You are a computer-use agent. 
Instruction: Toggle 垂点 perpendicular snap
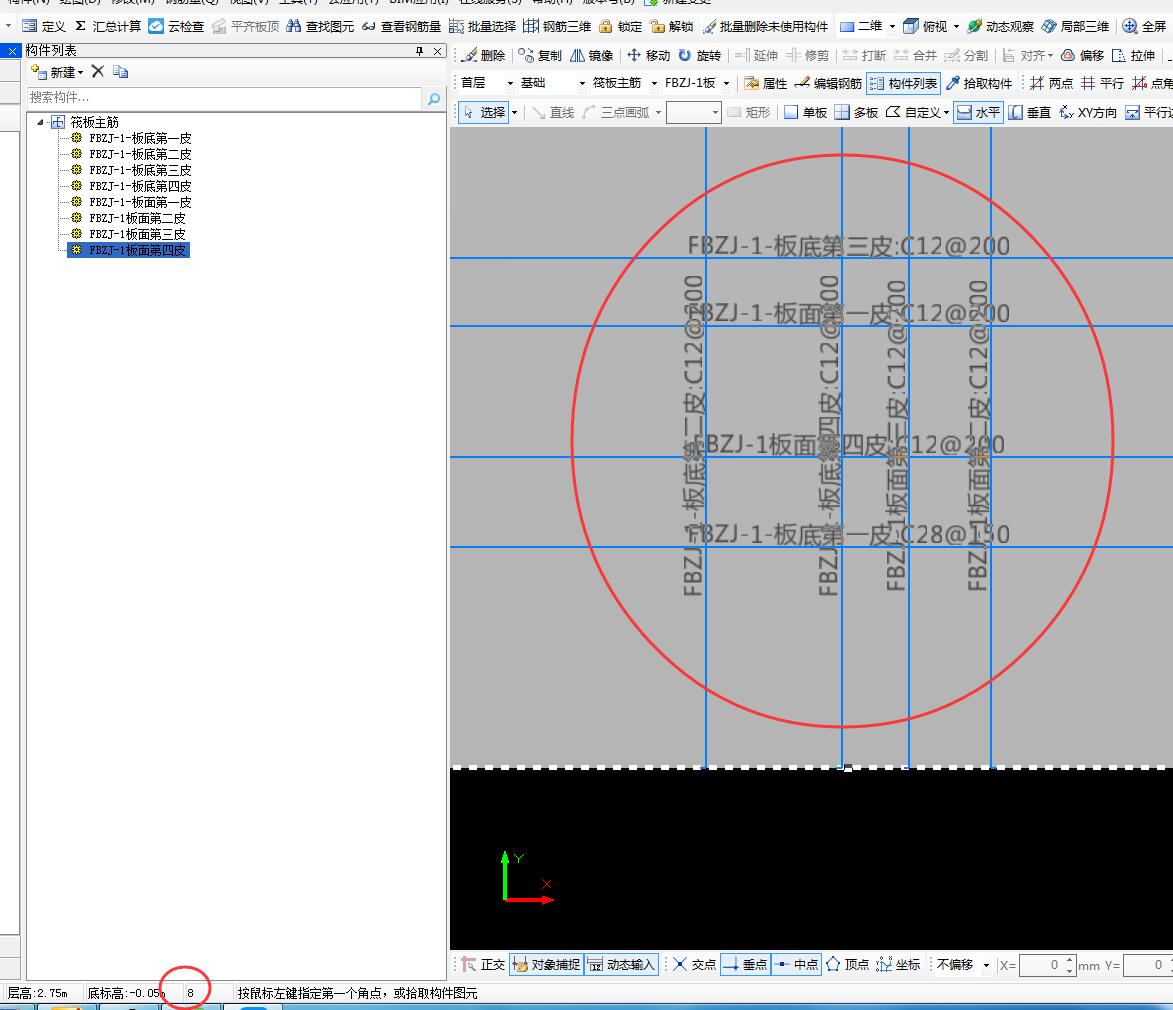point(746,964)
